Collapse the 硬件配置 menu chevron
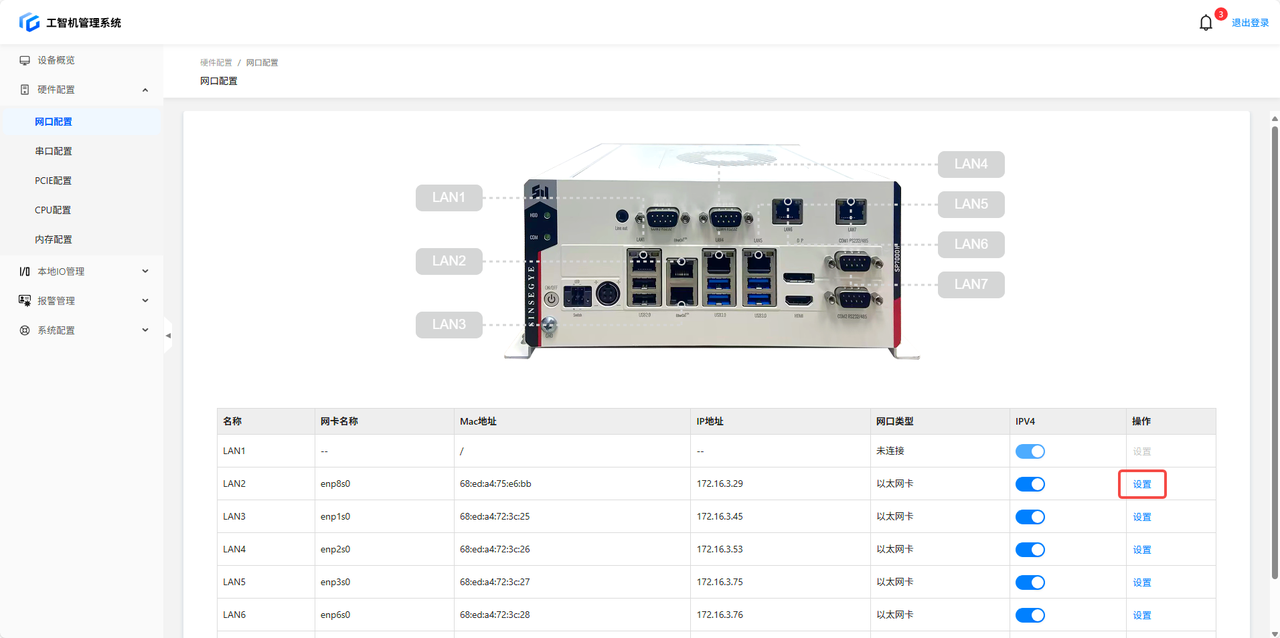This screenshot has width=1280, height=638. (x=145, y=90)
